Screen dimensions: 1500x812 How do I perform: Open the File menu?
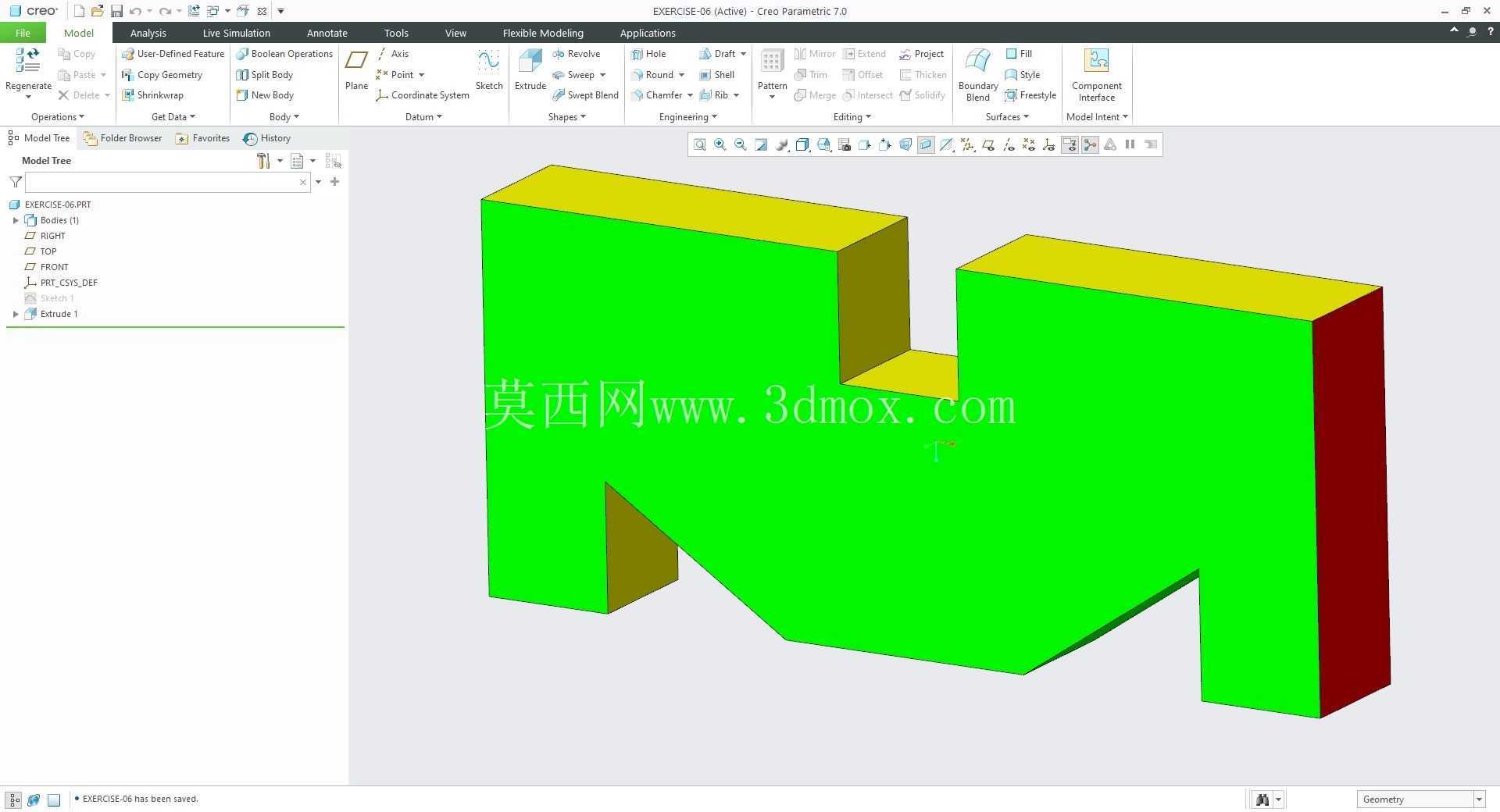[23, 33]
